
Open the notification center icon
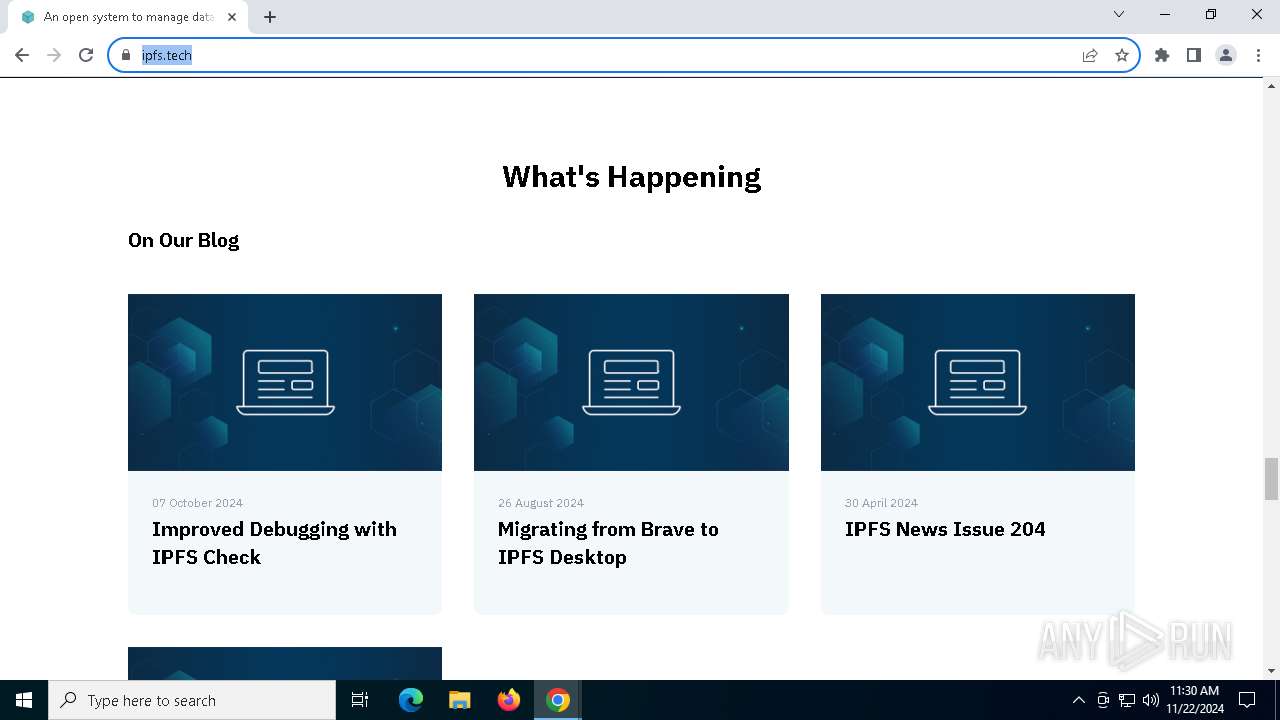[x=1247, y=700]
